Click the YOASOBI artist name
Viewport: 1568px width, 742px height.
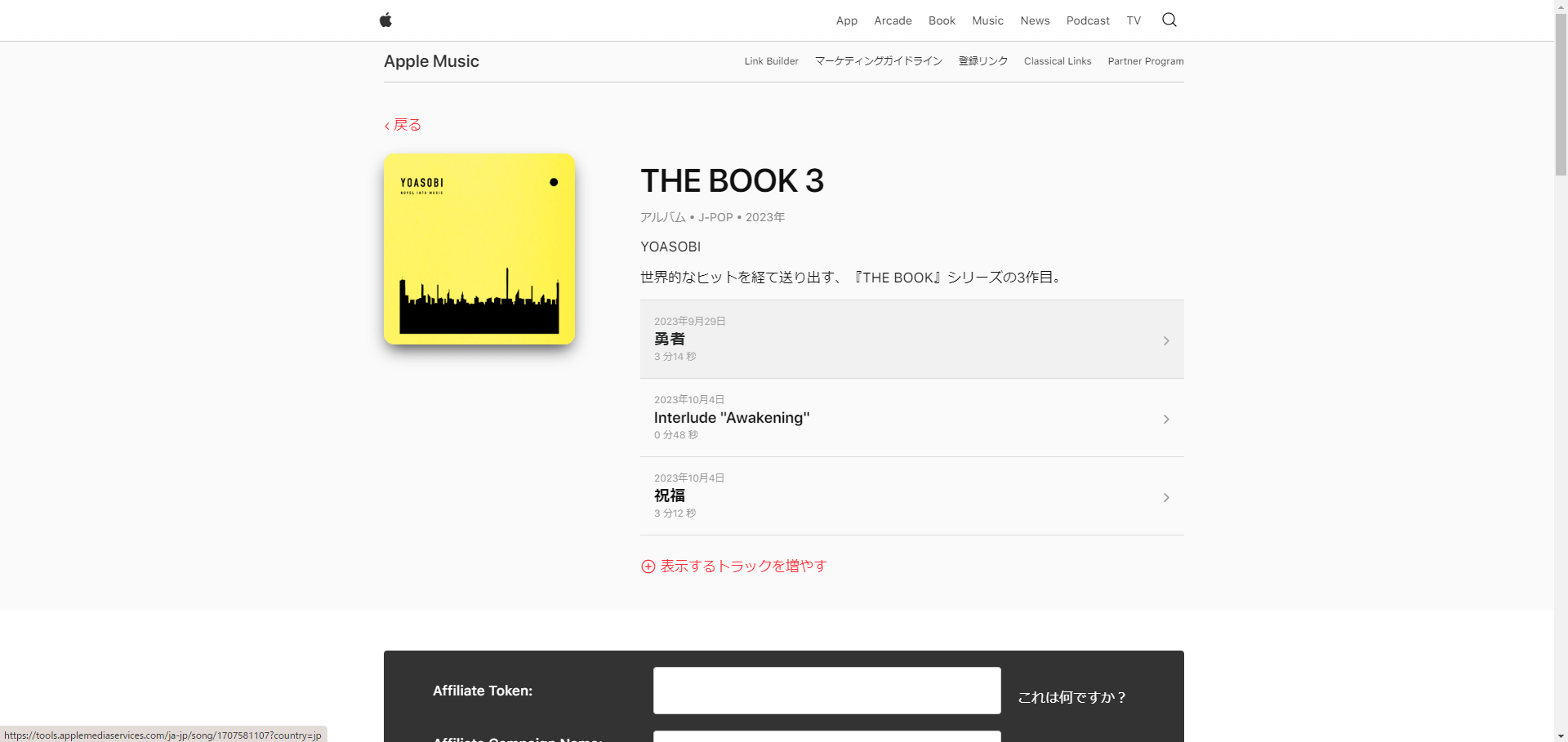(x=670, y=247)
